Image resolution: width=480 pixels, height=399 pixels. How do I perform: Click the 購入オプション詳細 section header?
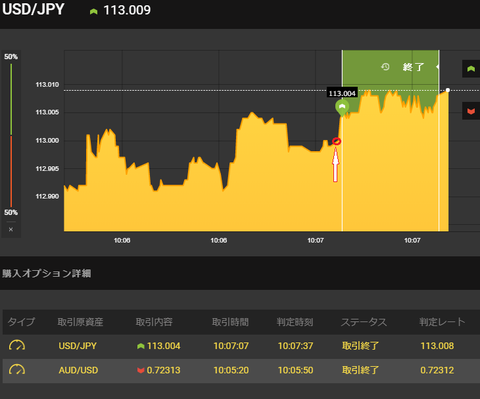47,273
